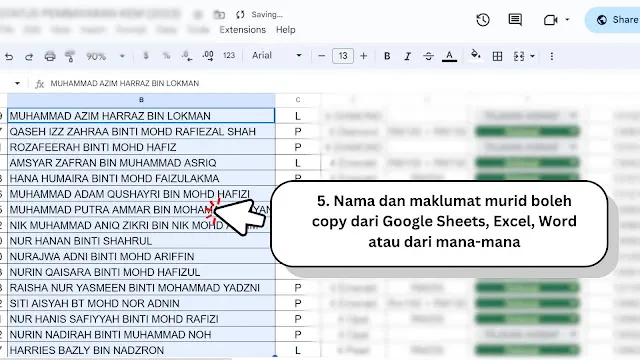The height and width of the screenshot is (360, 640).
Task: Click the formula bar text
Action: click(124, 83)
